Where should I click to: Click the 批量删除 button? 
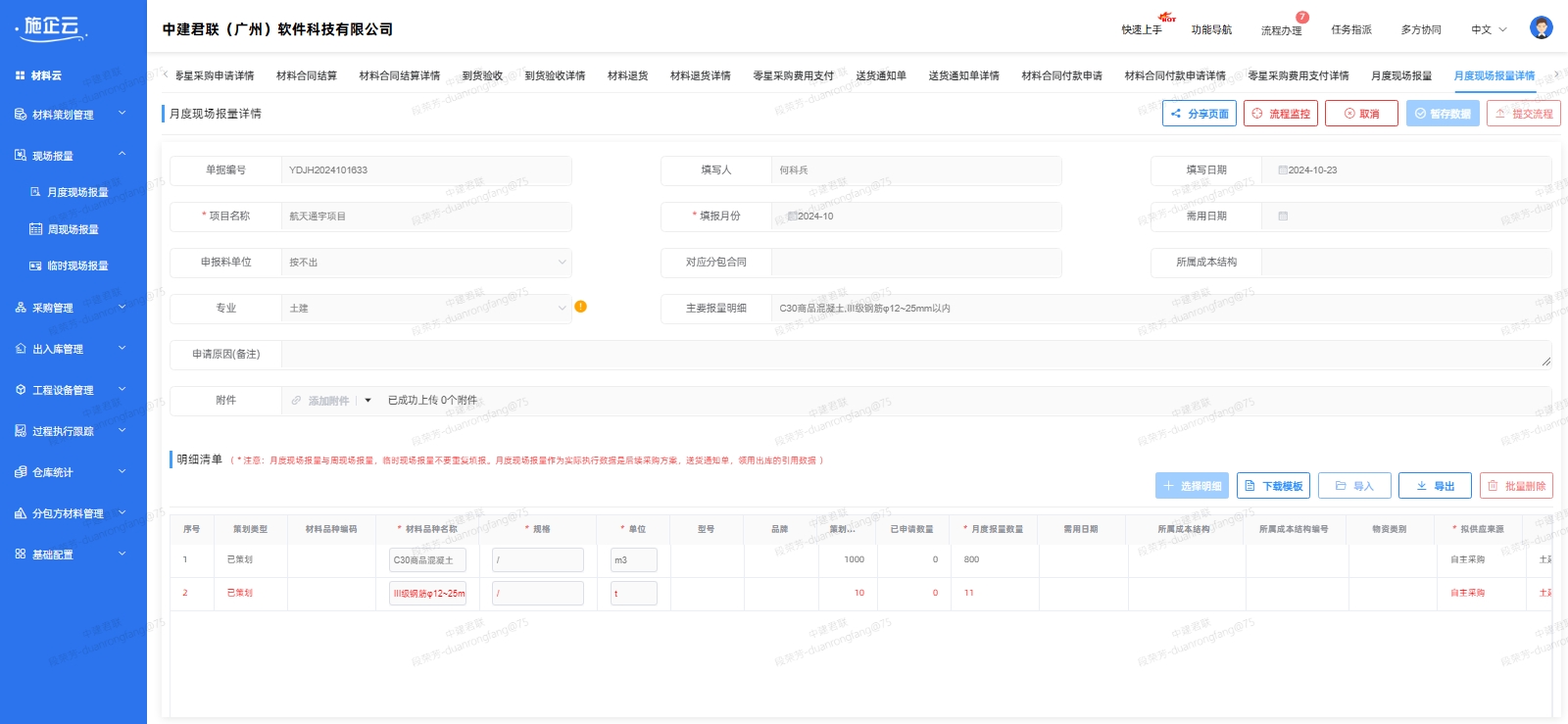1516,486
